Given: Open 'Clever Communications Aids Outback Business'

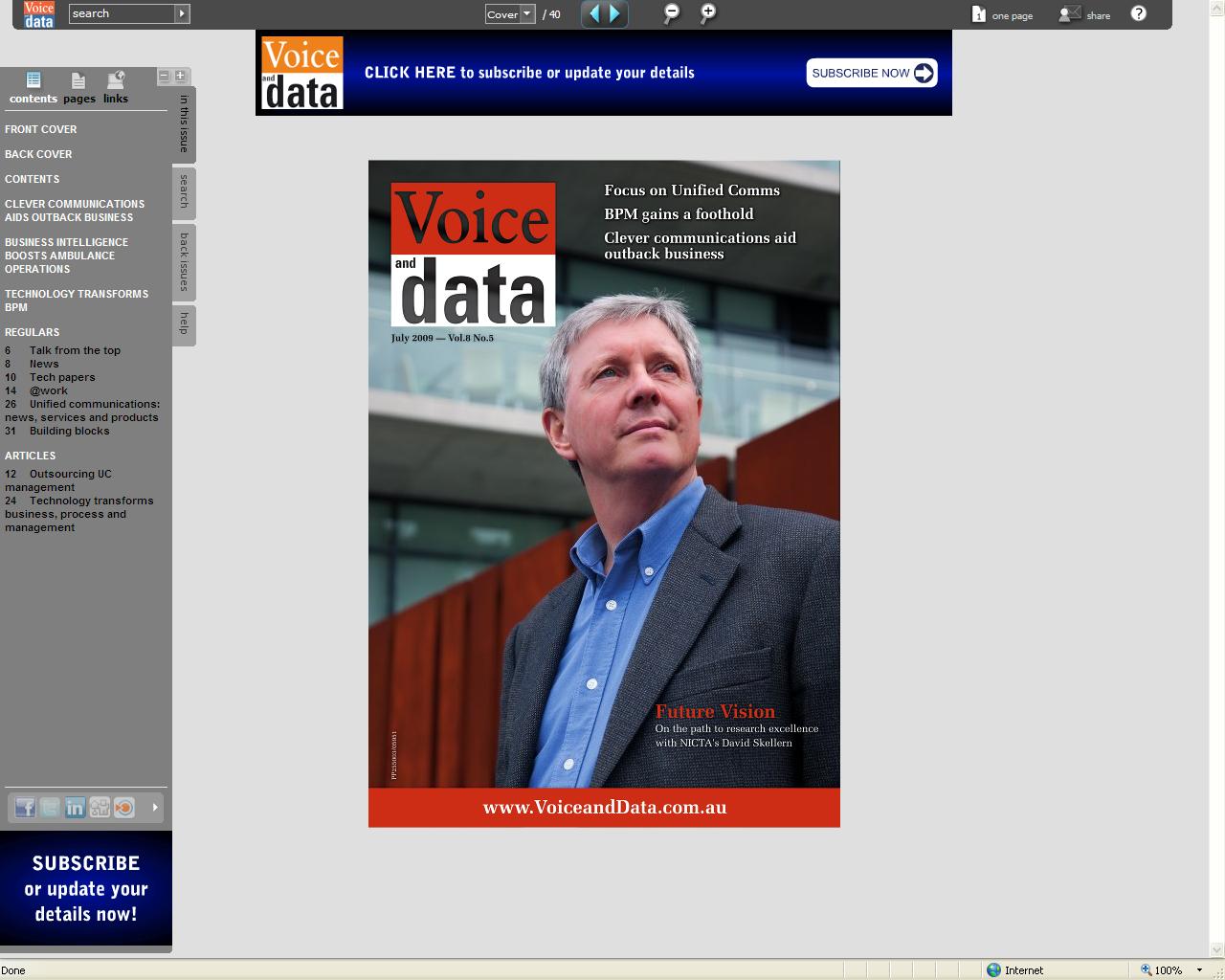Looking at the screenshot, I should [x=75, y=211].
